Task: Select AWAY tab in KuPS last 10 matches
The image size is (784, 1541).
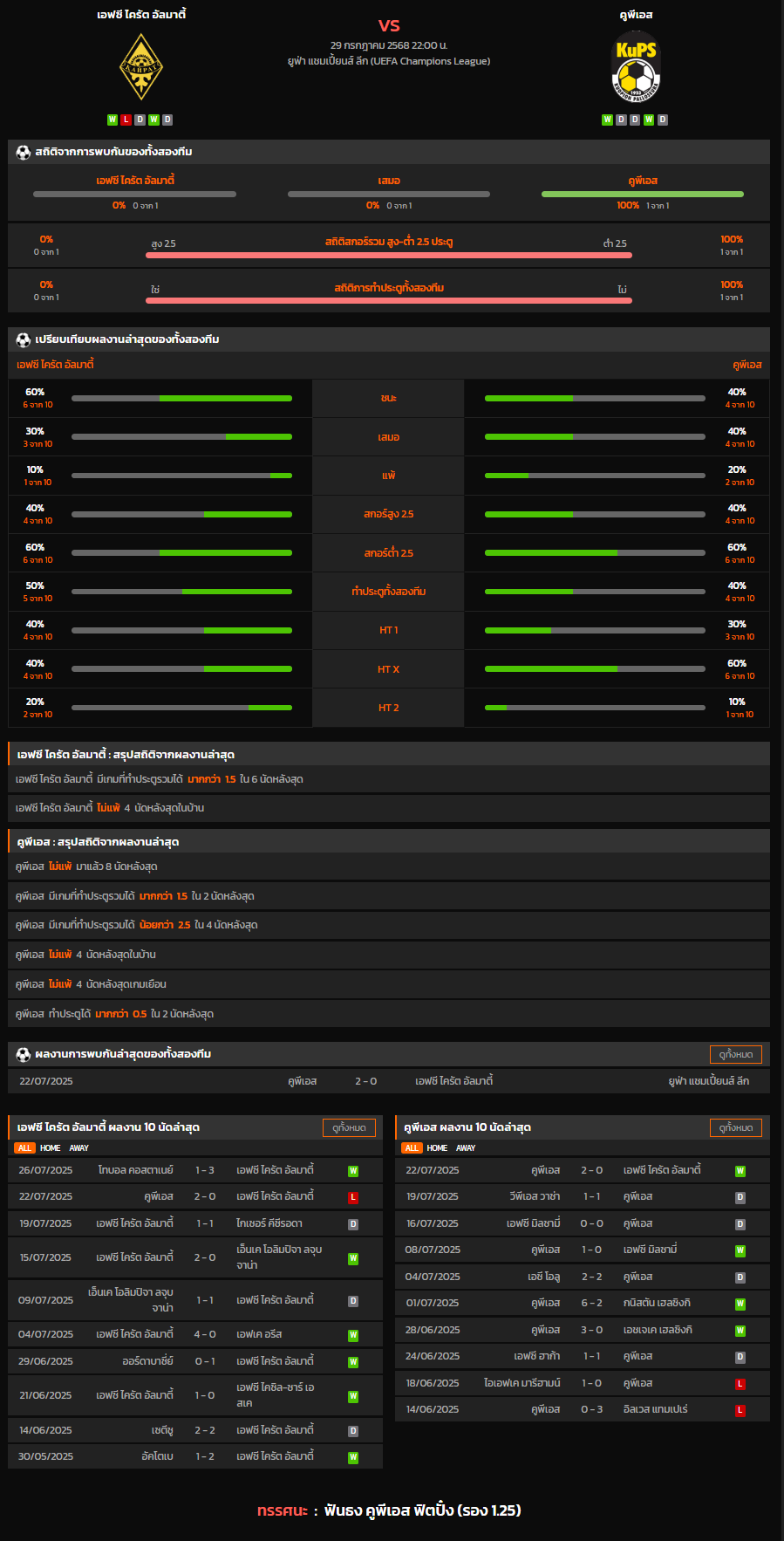Action: [x=467, y=1148]
